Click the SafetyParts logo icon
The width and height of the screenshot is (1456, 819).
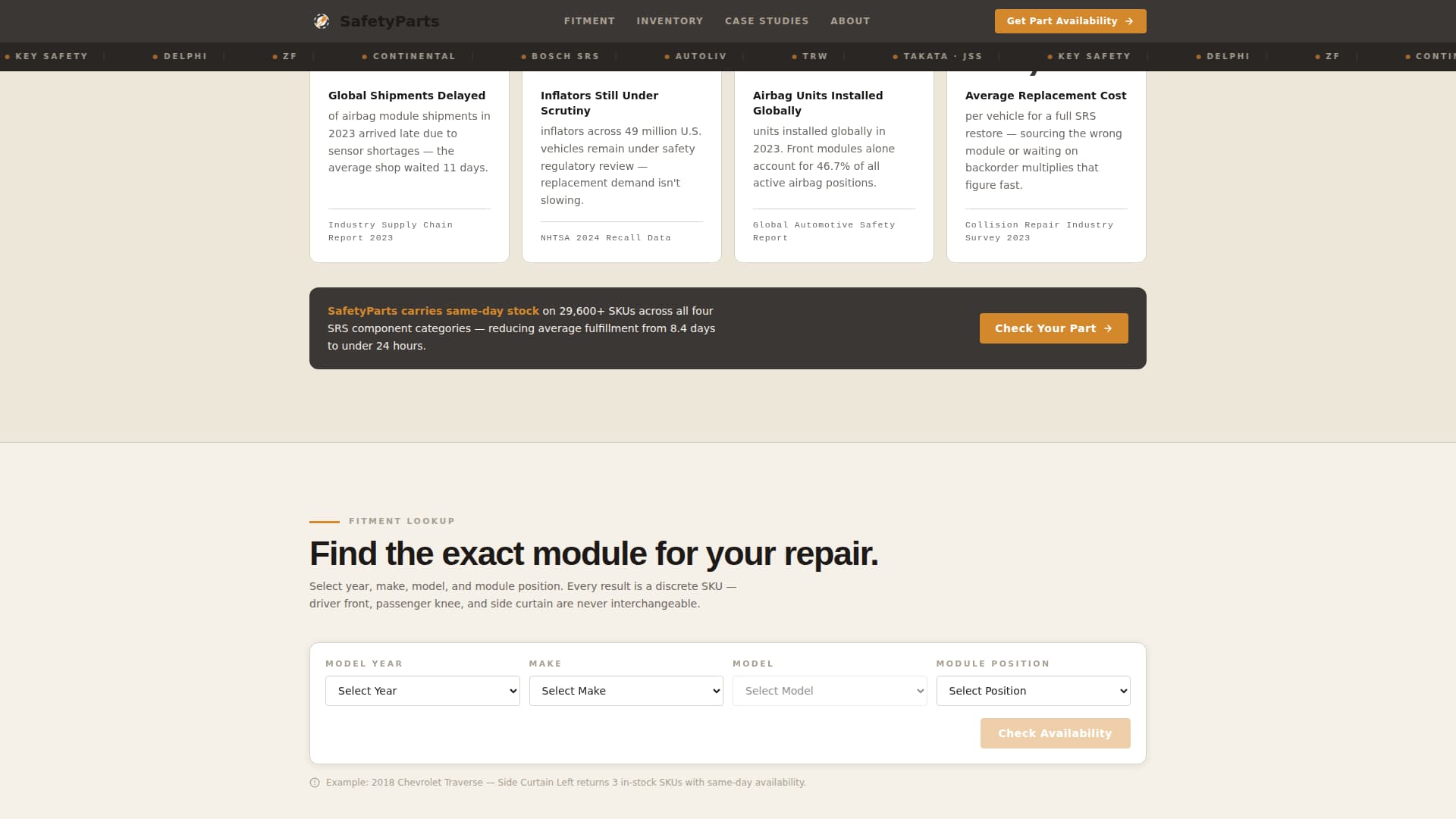click(322, 20)
